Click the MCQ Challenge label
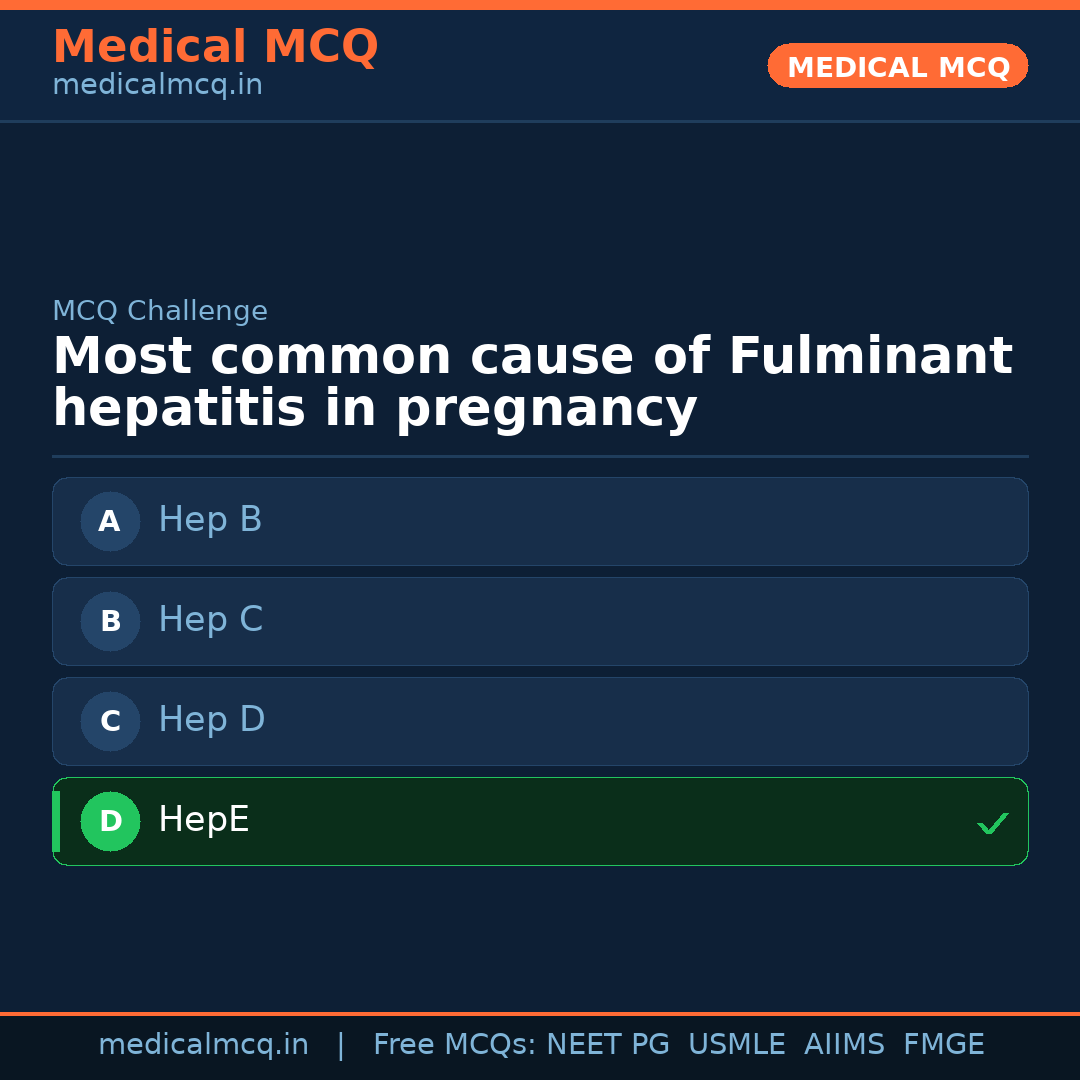This screenshot has width=1080, height=1080. (160, 311)
